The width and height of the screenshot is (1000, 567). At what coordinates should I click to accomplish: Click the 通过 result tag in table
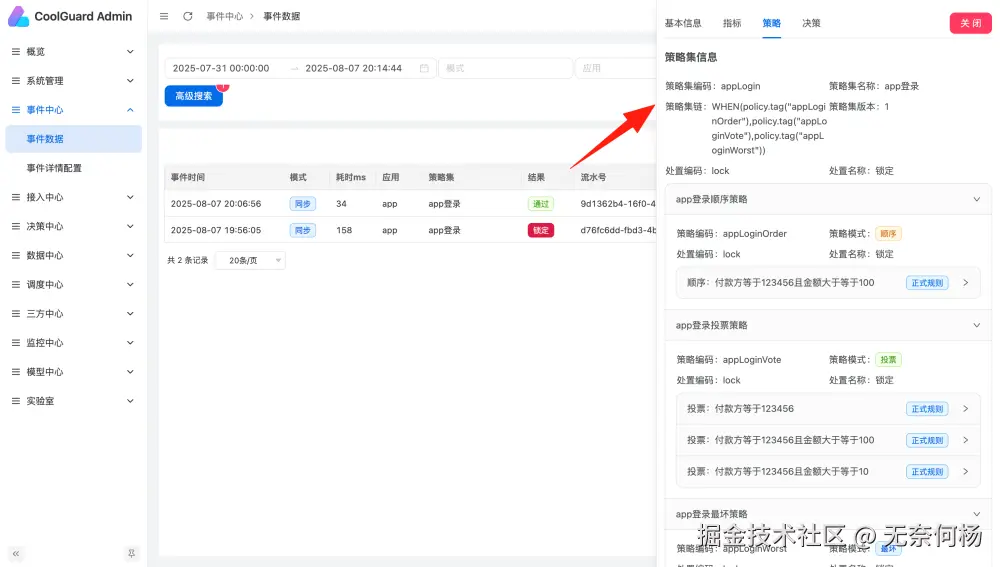[541, 204]
